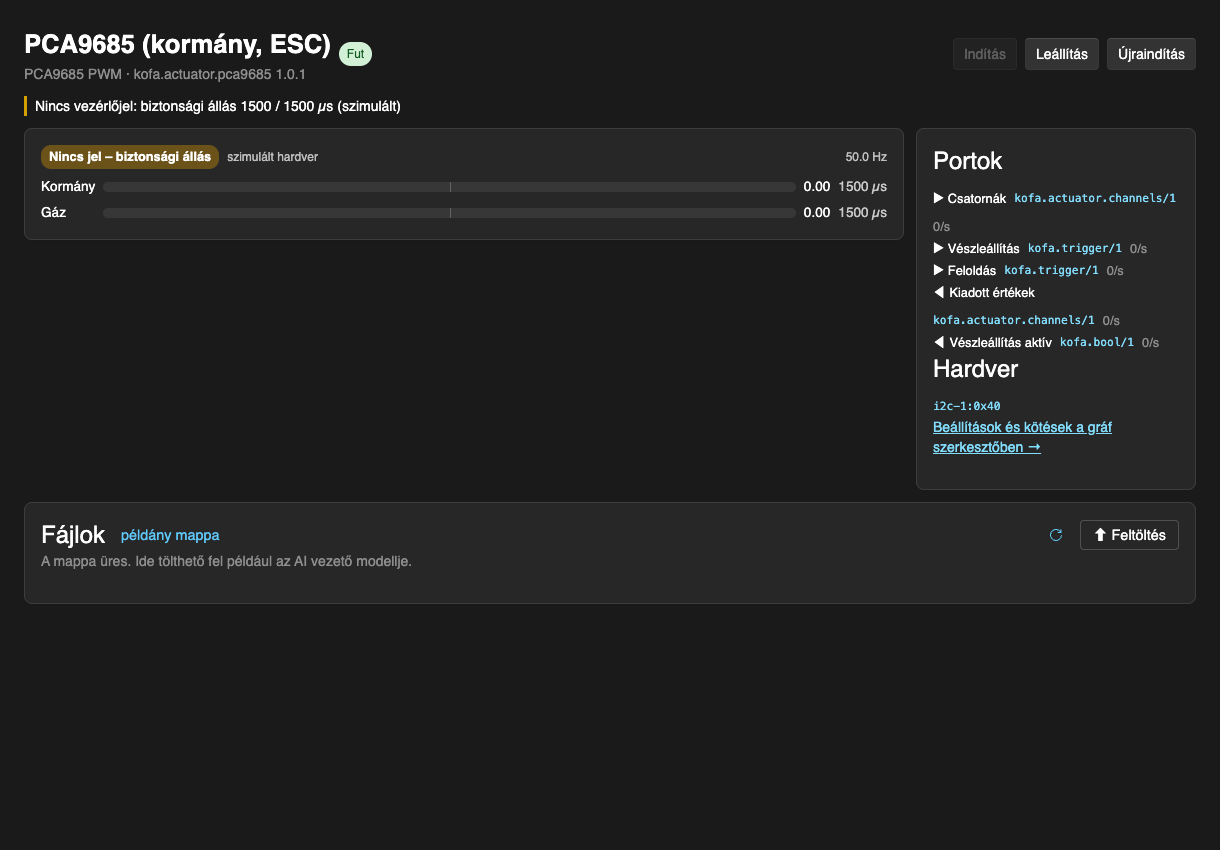Viewport: 1220px width, 850px height.
Task: Click the Fájlok section heading
Action: point(73,535)
